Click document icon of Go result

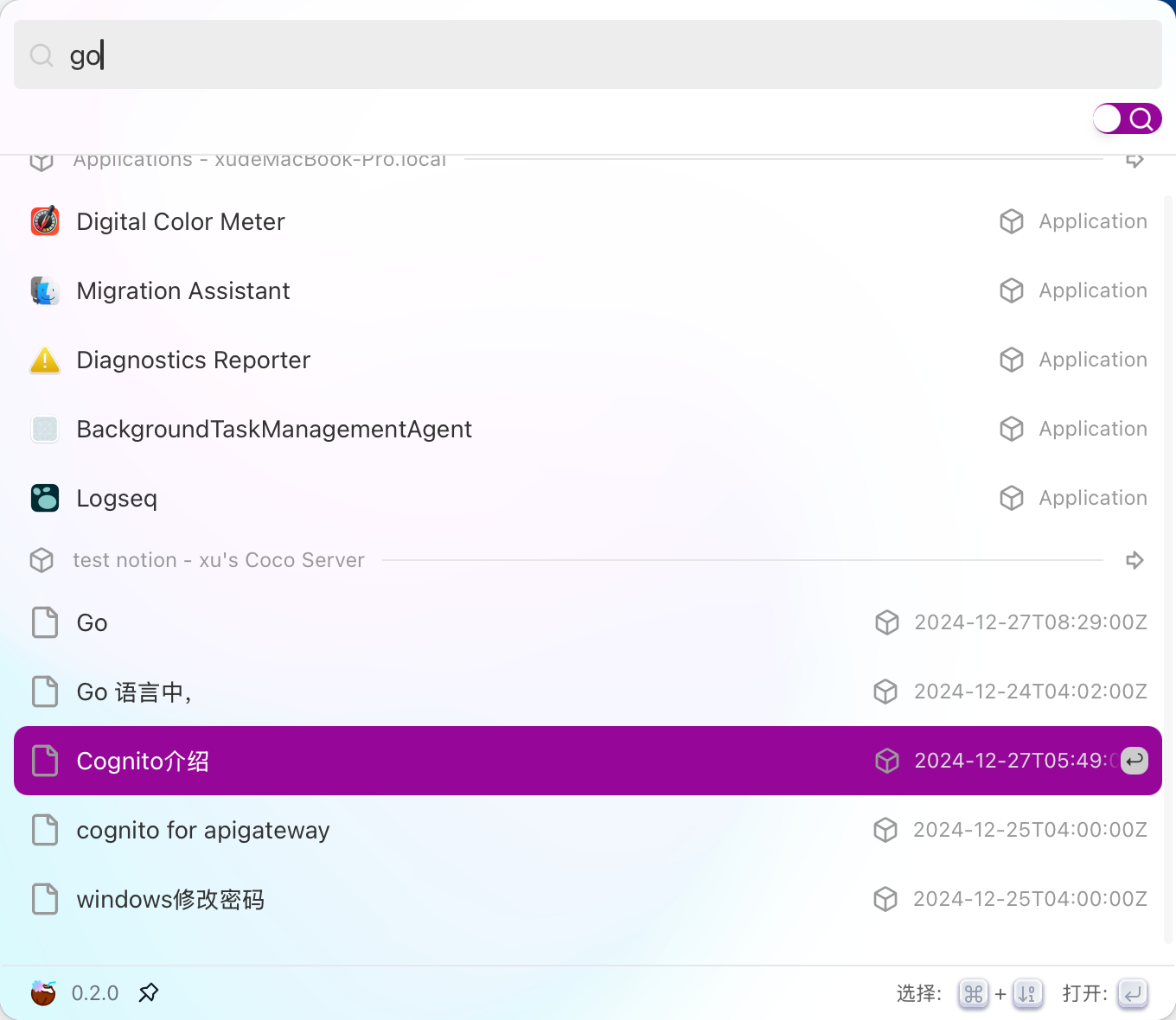pos(45,622)
